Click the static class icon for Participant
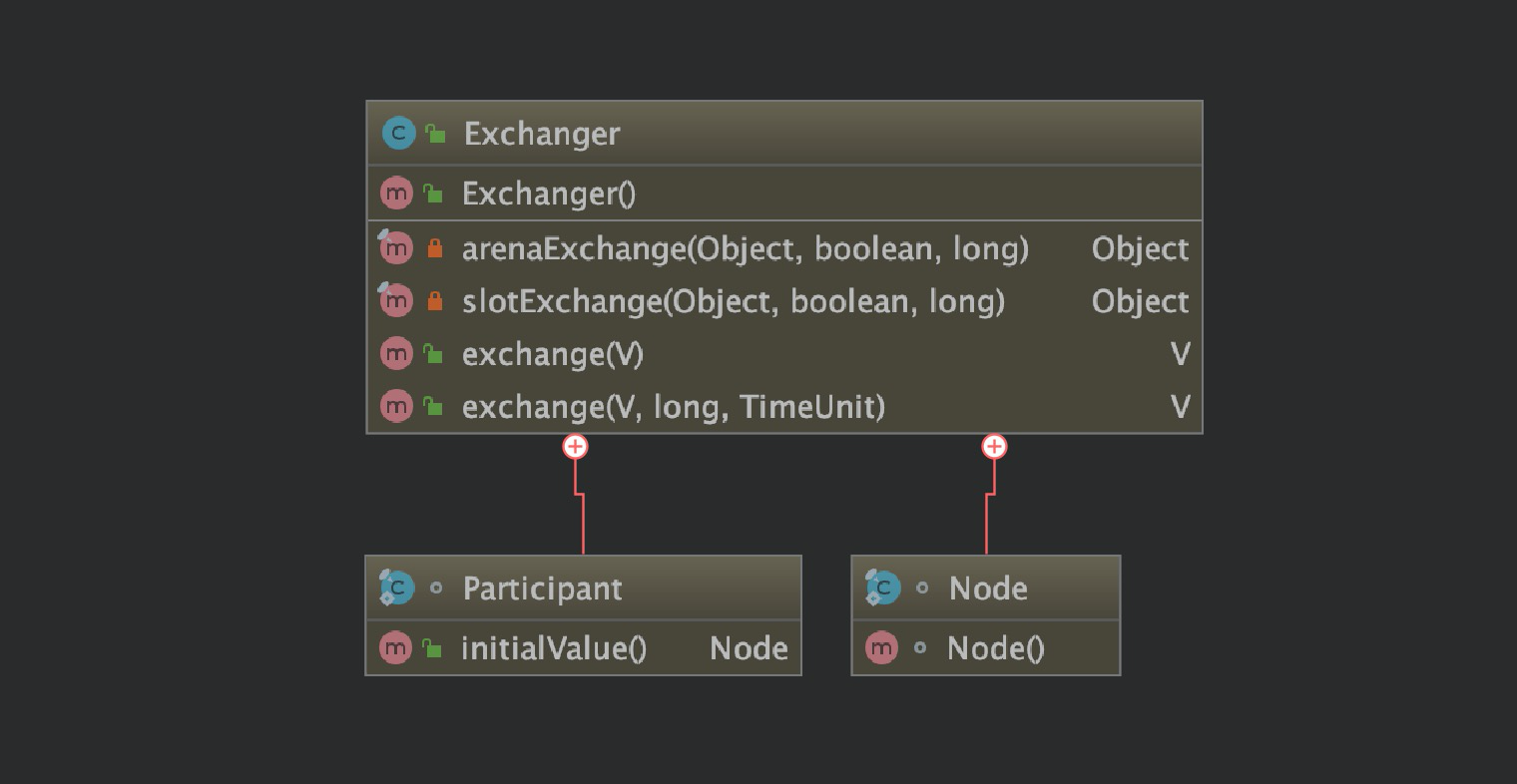Viewport: 1517px width, 784px height. tap(396, 588)
